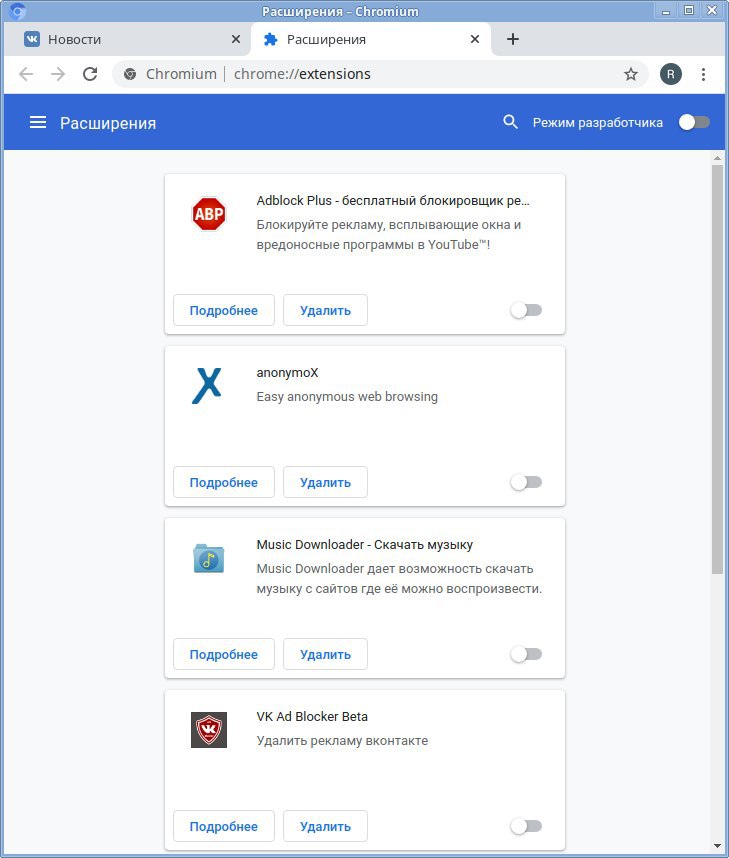Click 'Music Downloader - Скачать музыку' title

click(364, 544)
